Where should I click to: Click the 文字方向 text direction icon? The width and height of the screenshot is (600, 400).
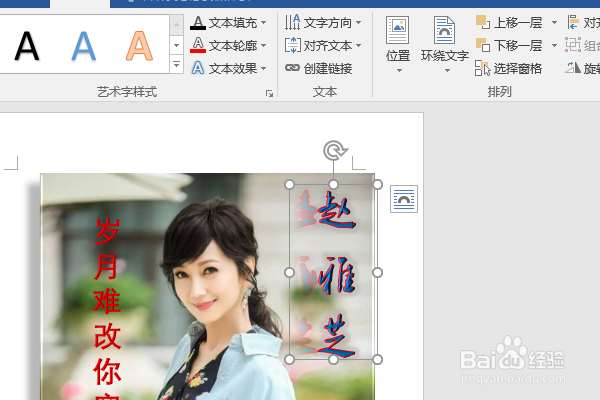coord(293,22)
